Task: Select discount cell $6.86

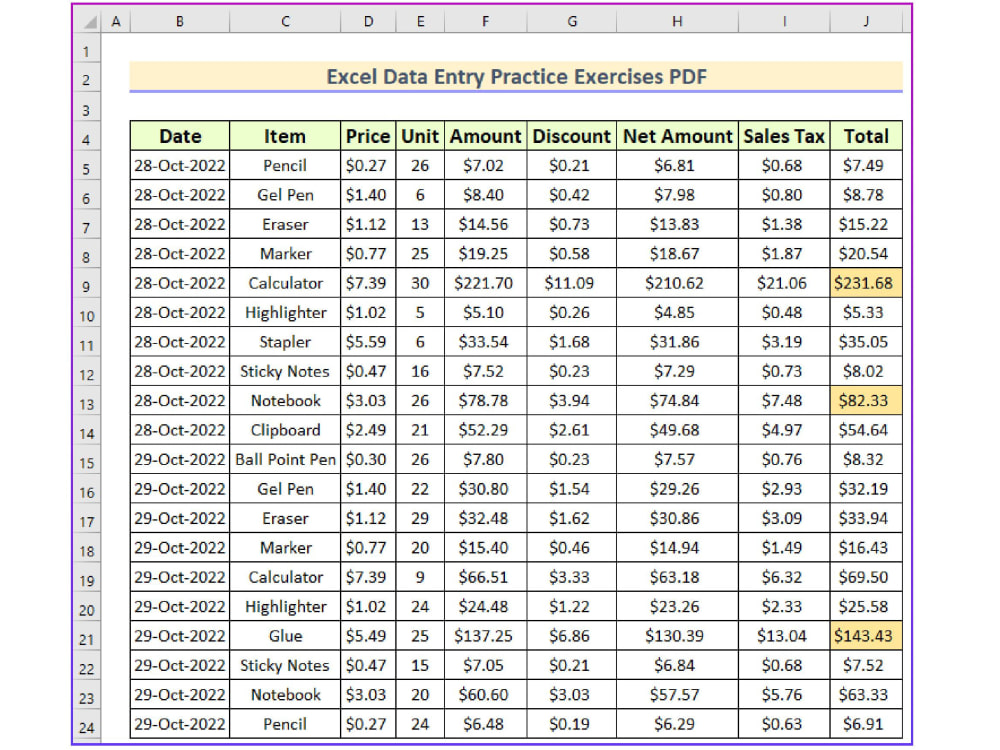Action: click(571, 636)
